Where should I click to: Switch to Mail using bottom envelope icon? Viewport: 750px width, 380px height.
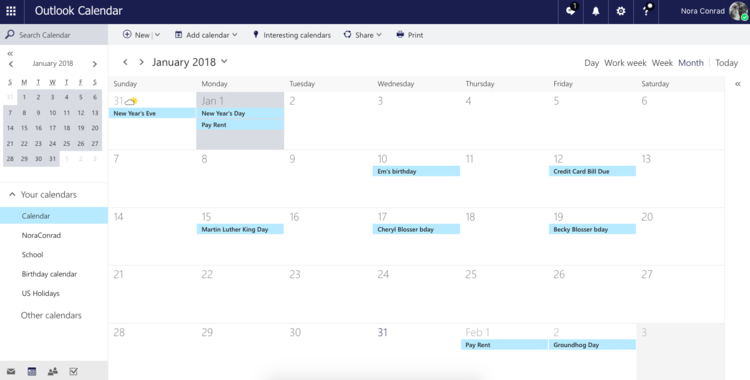pos(11,371)
